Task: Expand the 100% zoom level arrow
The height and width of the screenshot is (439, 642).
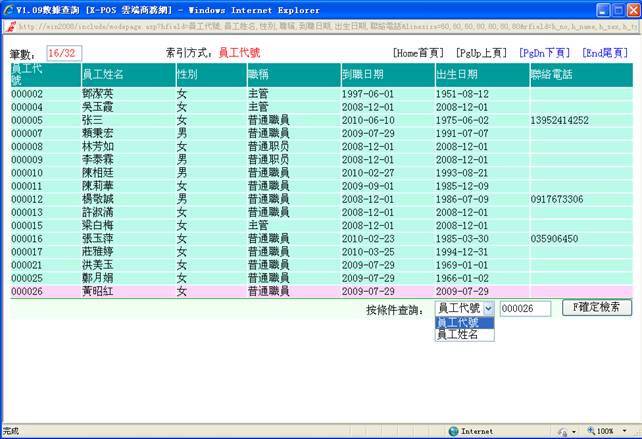Action: click(624, 431)
